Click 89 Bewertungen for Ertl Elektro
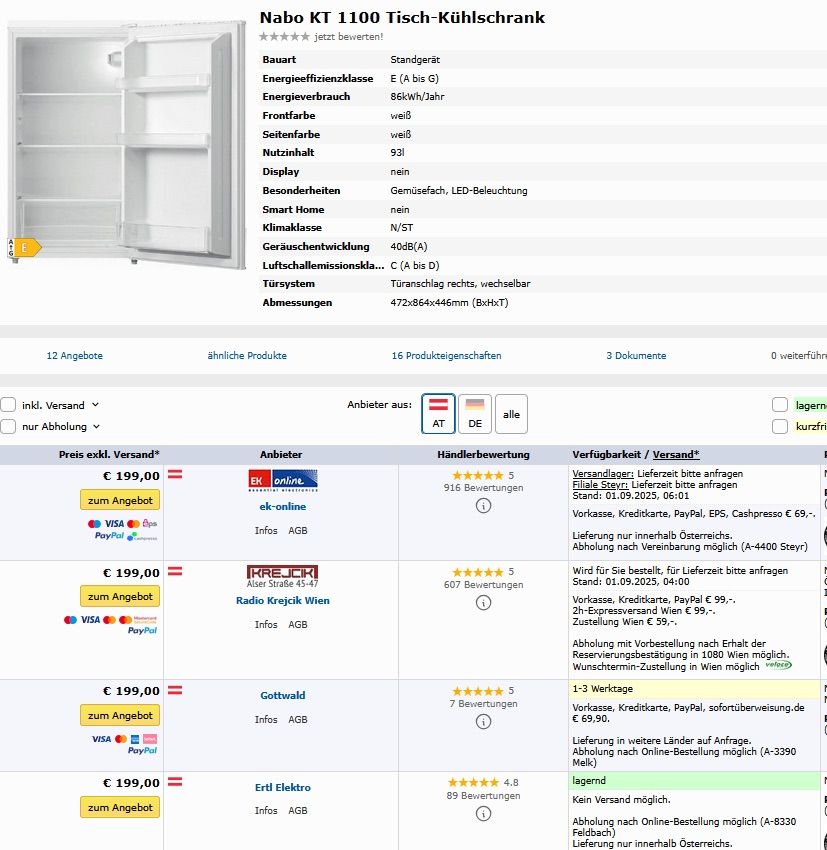The height and width of the screenshot is (850, 827). [483, 796]
